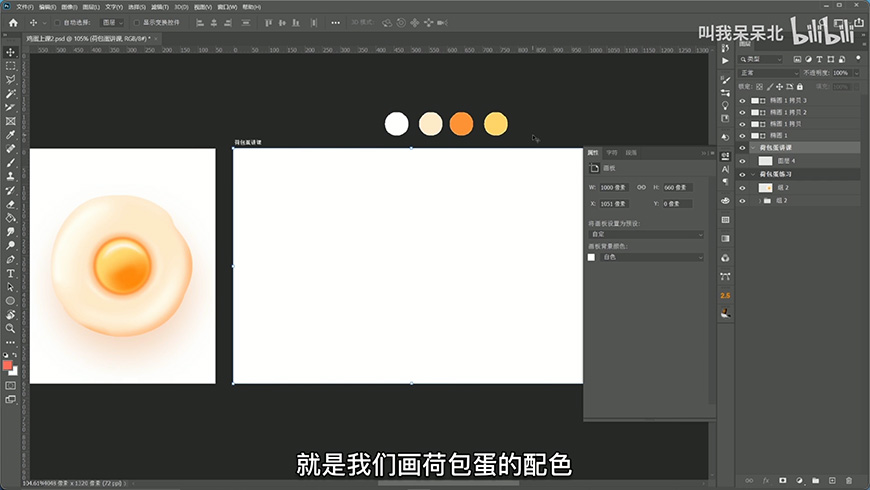Create a new group folder icon
This screenshot has width=870, height=490.
tap(815, 481)
